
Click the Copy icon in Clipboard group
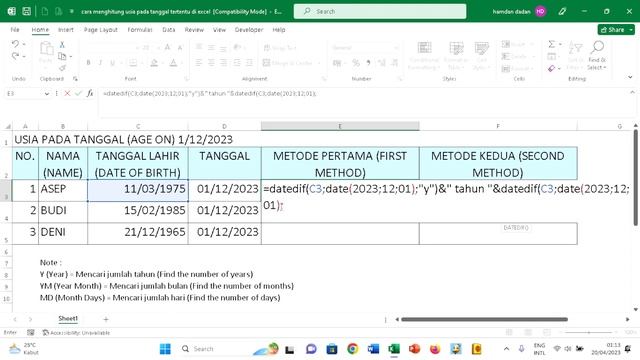coord(62,56)
